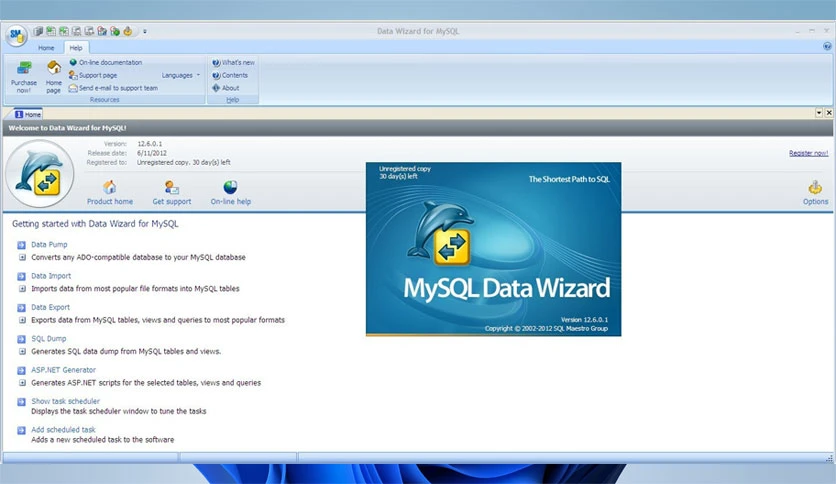Click the arrow icon beside Data Import

tap(21, 277)
